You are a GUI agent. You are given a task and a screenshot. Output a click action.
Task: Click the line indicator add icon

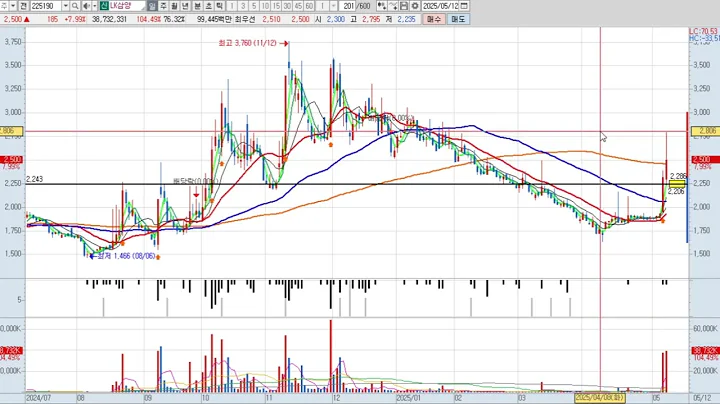coord(393,6)
